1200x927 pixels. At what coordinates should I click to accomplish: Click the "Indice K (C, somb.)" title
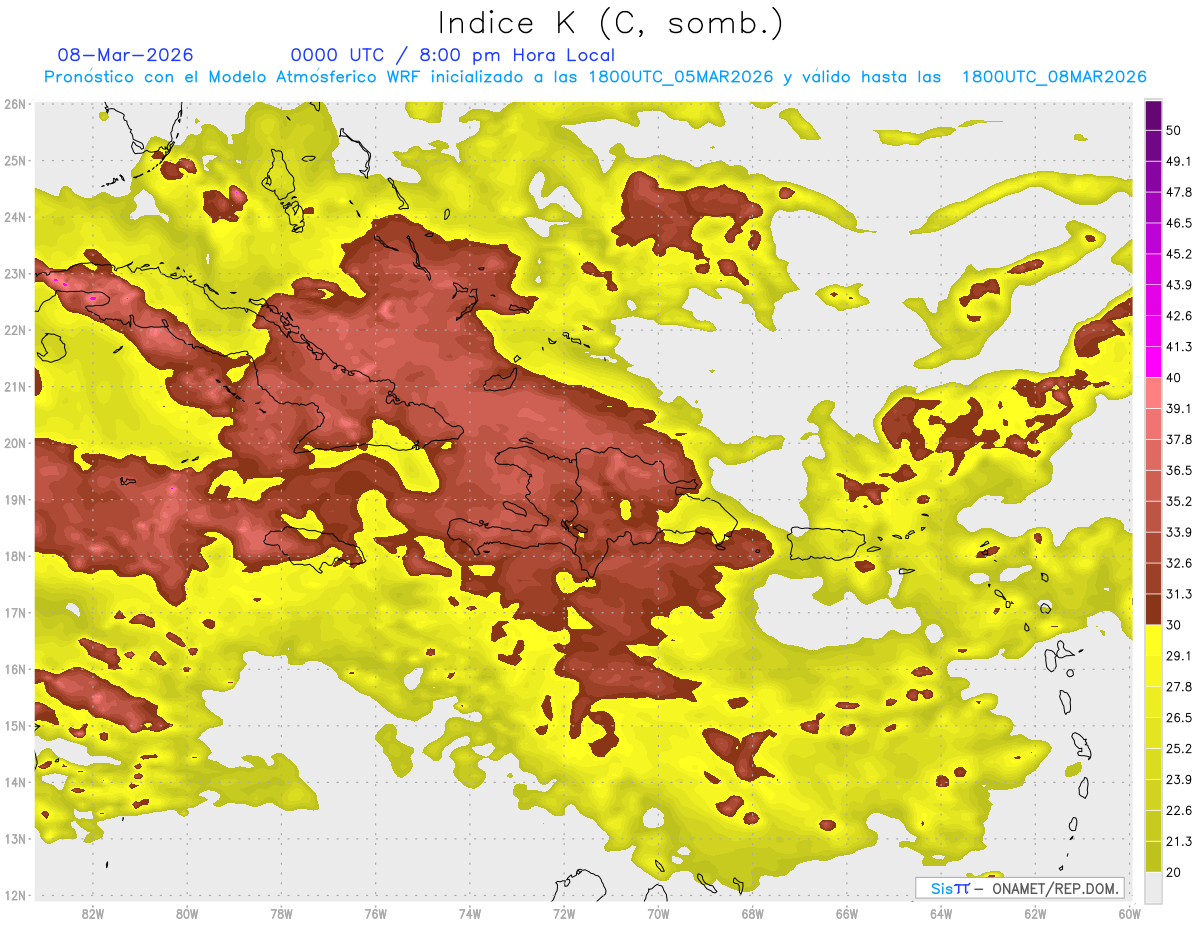click(x=611, y=24)
